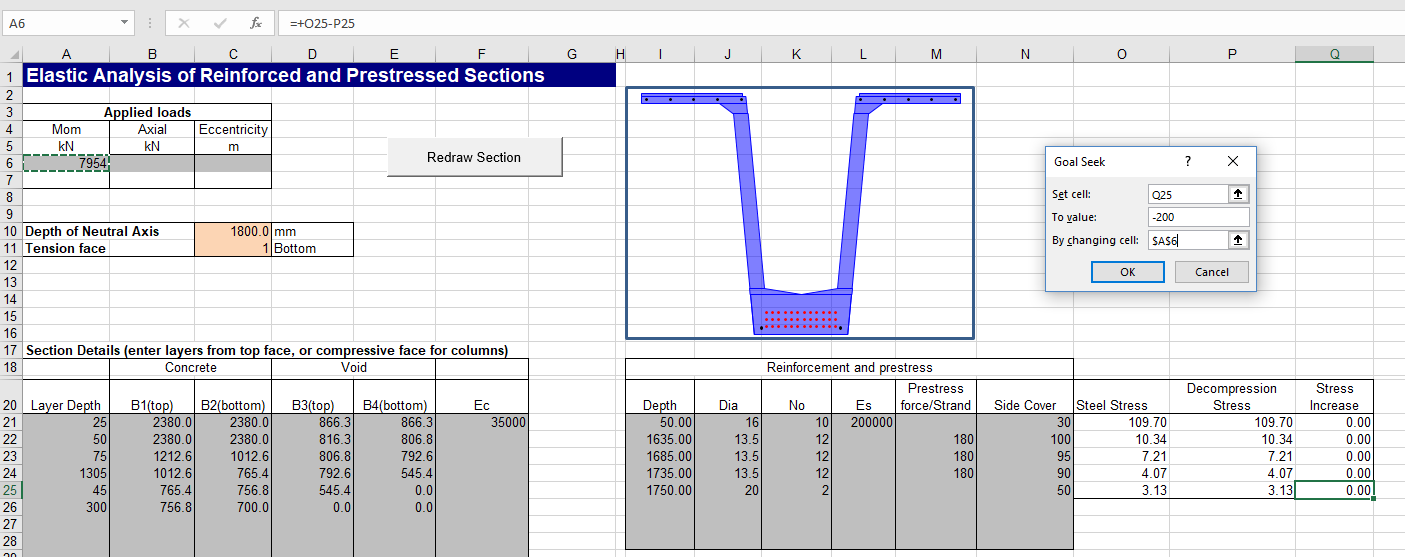Image resolution: width=1405 pixels, height=557 pixels.
Task: Click the Set cell range selector icon
Action: [1239, 195]
